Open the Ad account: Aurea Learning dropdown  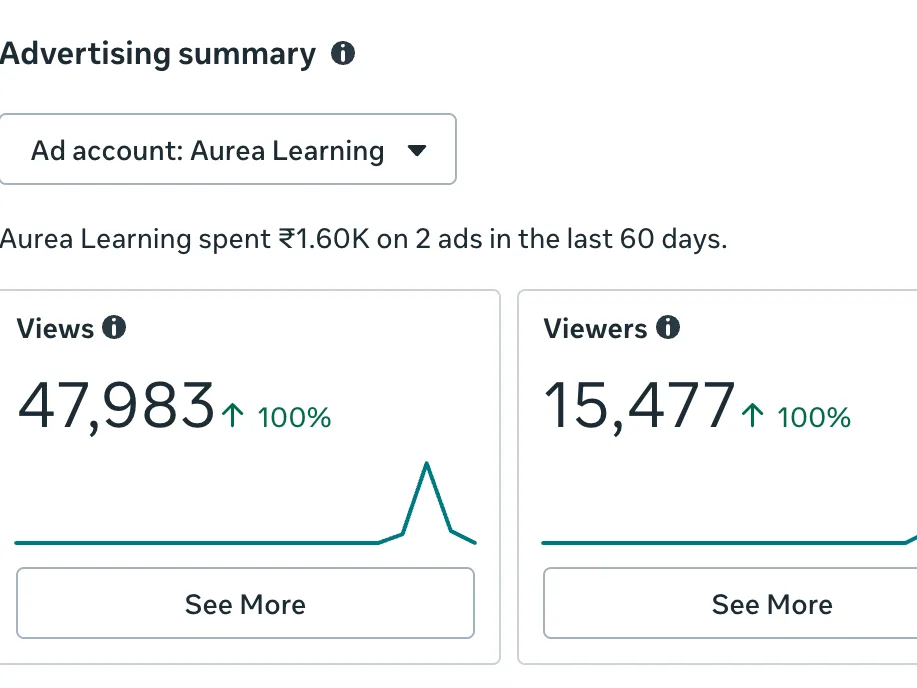(x=227, y=149)
